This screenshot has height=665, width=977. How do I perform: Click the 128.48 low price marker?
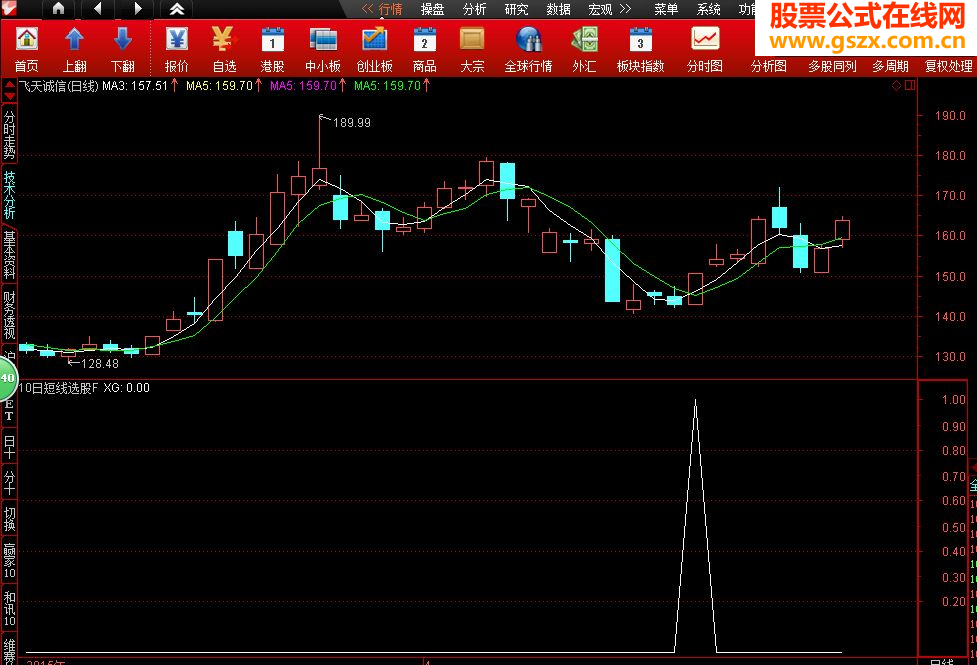point(100,363)
